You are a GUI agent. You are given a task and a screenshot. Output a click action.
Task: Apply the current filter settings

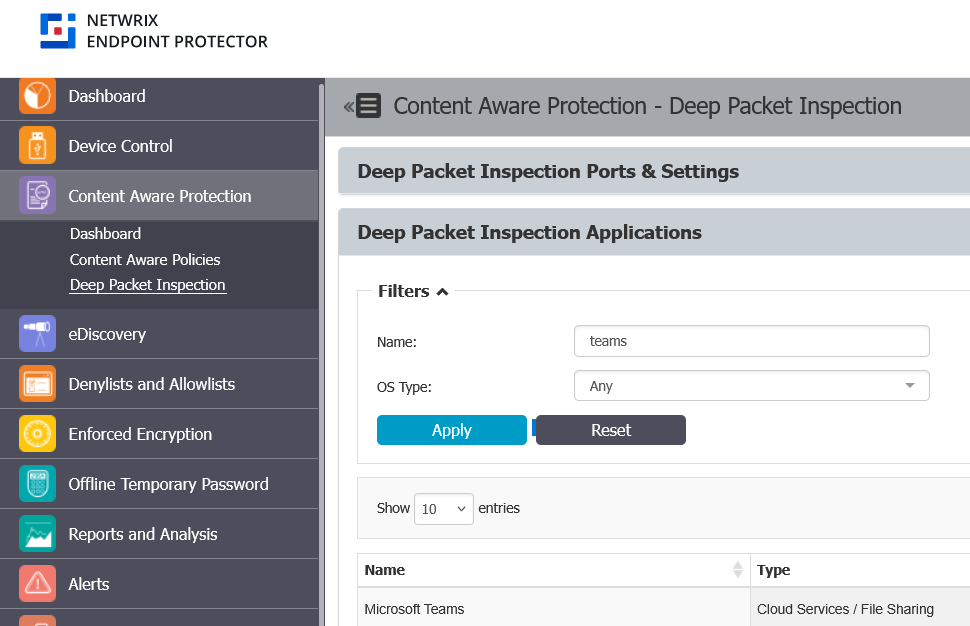coord(451,429)
